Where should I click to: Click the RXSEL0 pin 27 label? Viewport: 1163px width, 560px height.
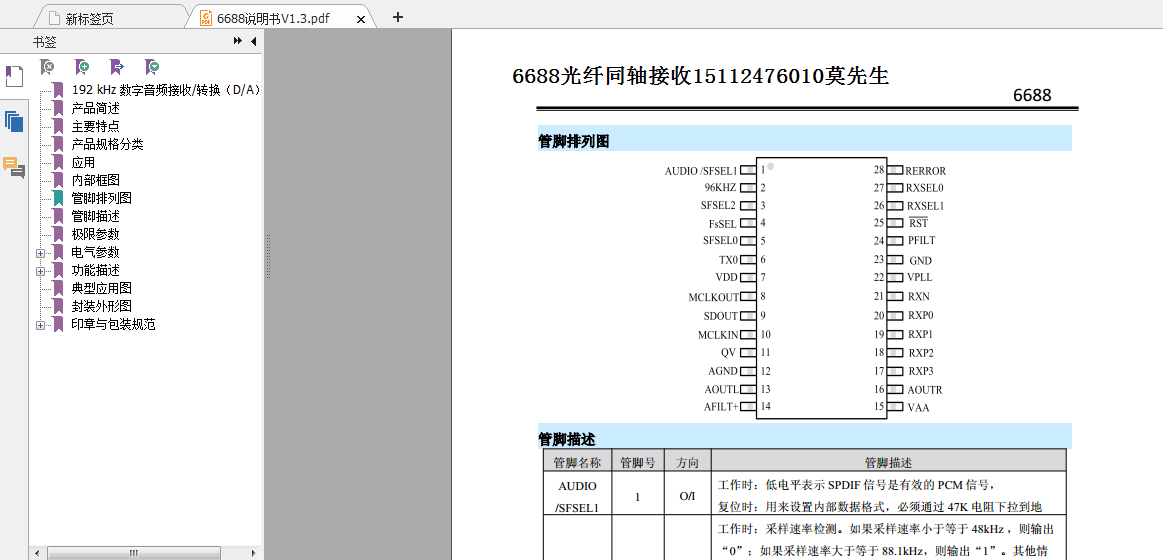tap(926, 188)
